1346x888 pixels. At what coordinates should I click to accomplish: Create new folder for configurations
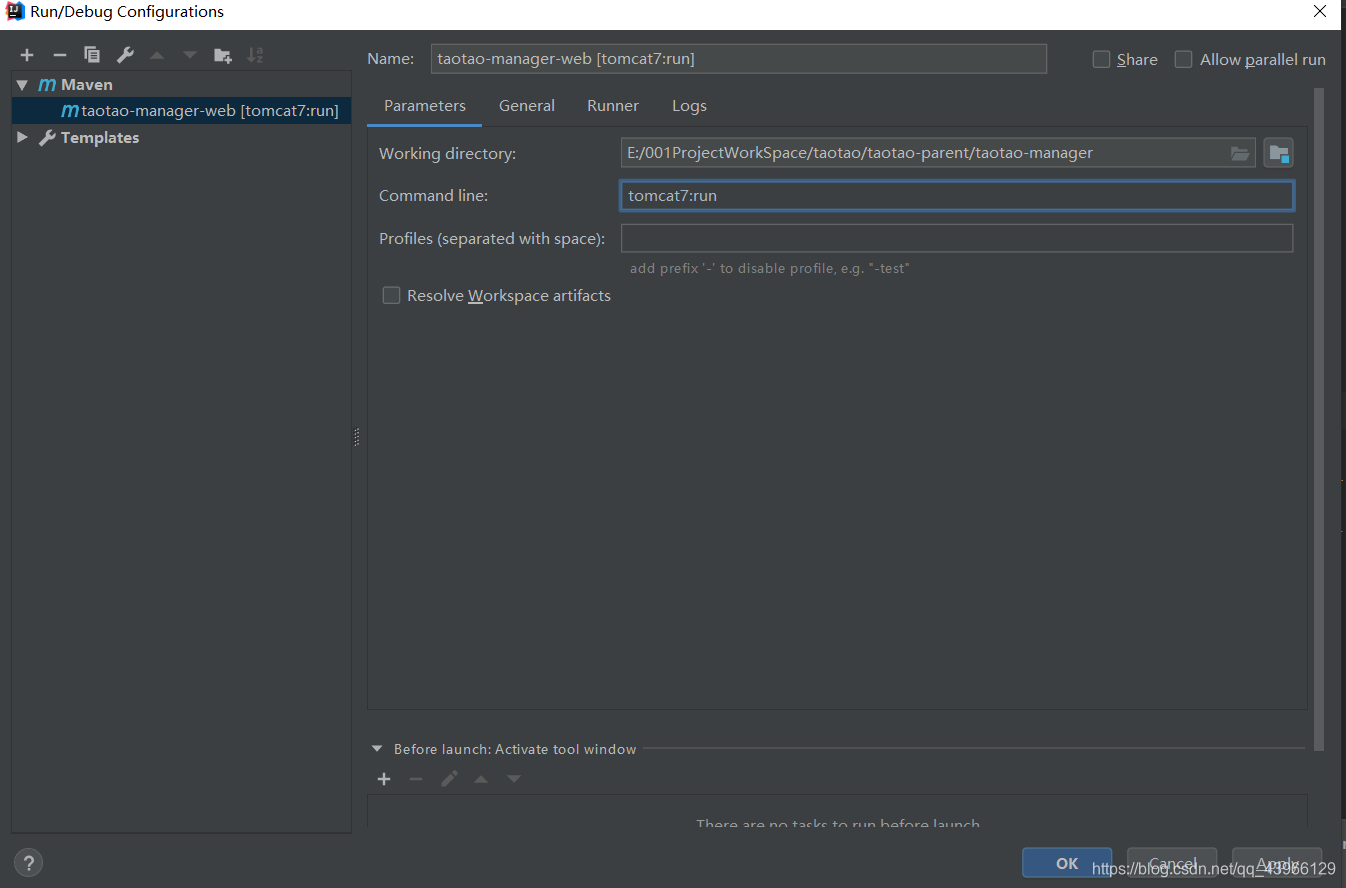[222, 55]
